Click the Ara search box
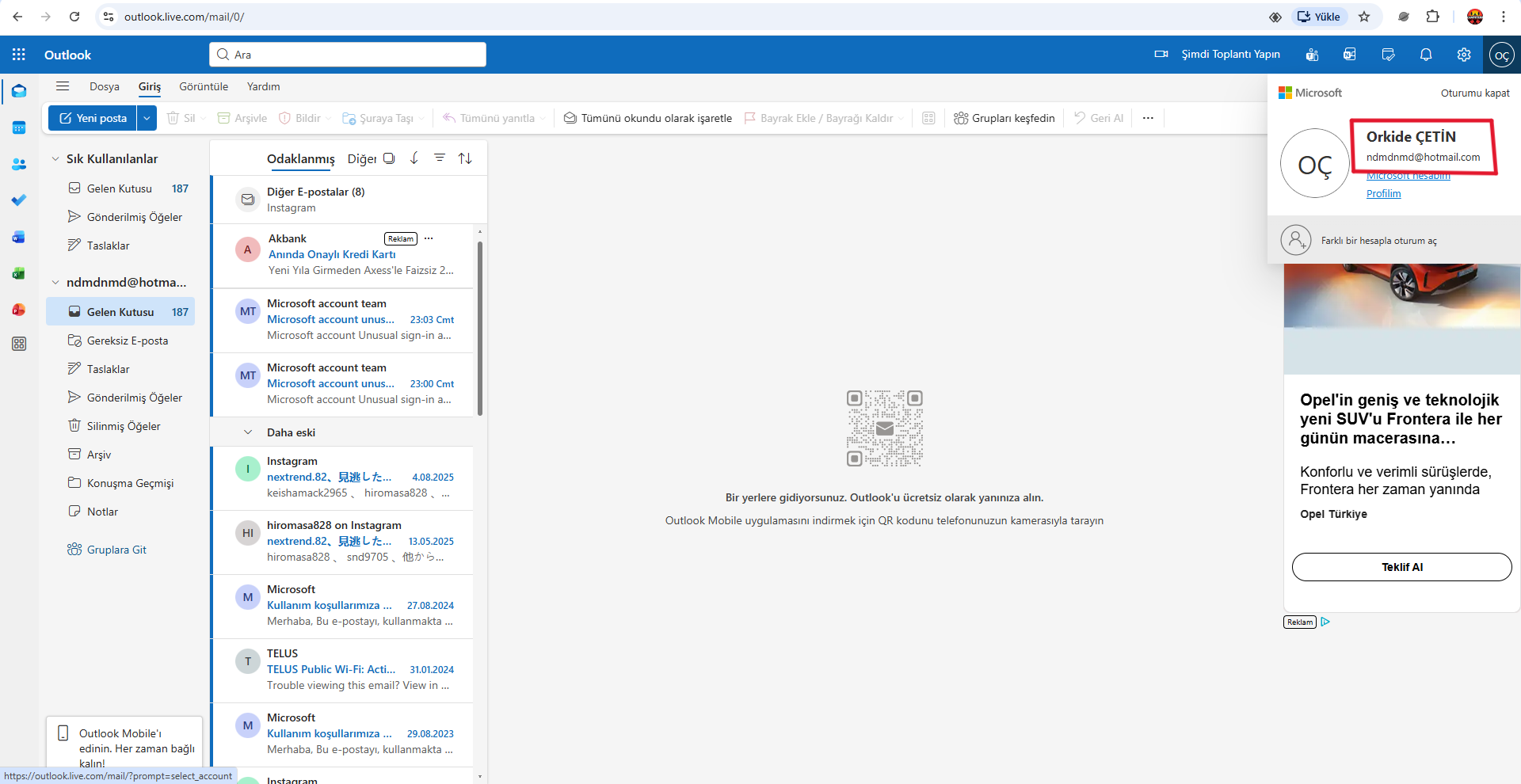The height and width of the screenshot is (784, 1521). [348, 55]
